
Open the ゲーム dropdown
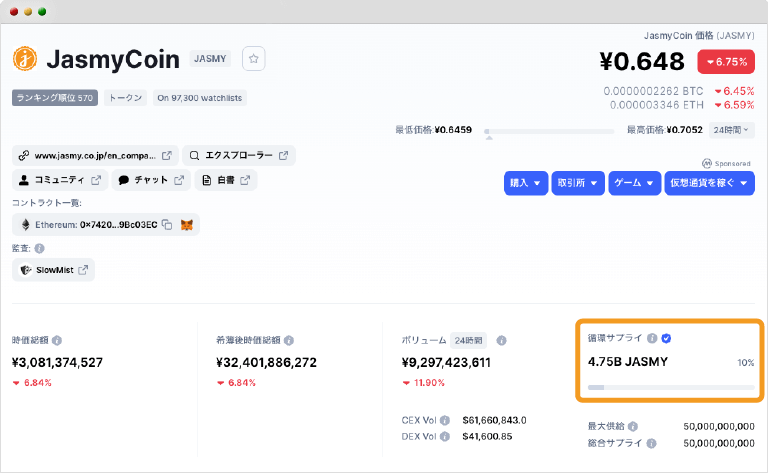tap(635, 183)
